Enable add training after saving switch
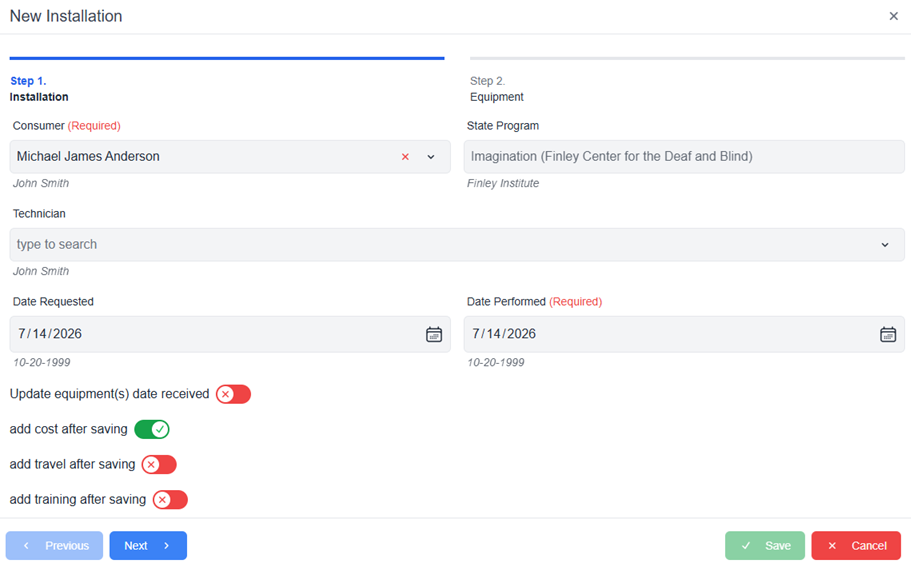This screenshot has height=569, width=911. [170, 500]
